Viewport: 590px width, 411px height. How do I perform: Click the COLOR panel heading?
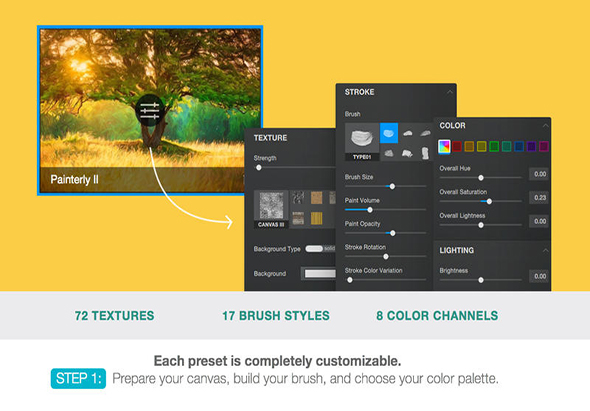pyautogui.click(x=453, y=126)
